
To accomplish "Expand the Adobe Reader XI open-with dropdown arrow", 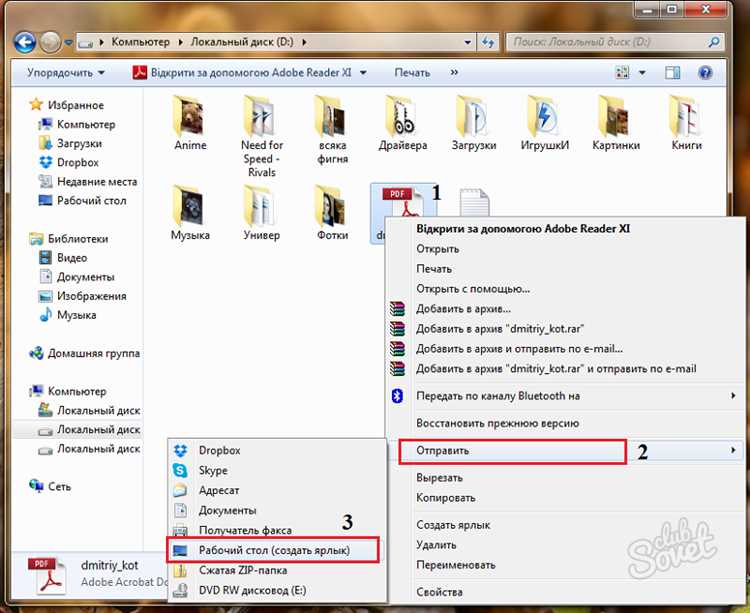I will coord(363,73).
